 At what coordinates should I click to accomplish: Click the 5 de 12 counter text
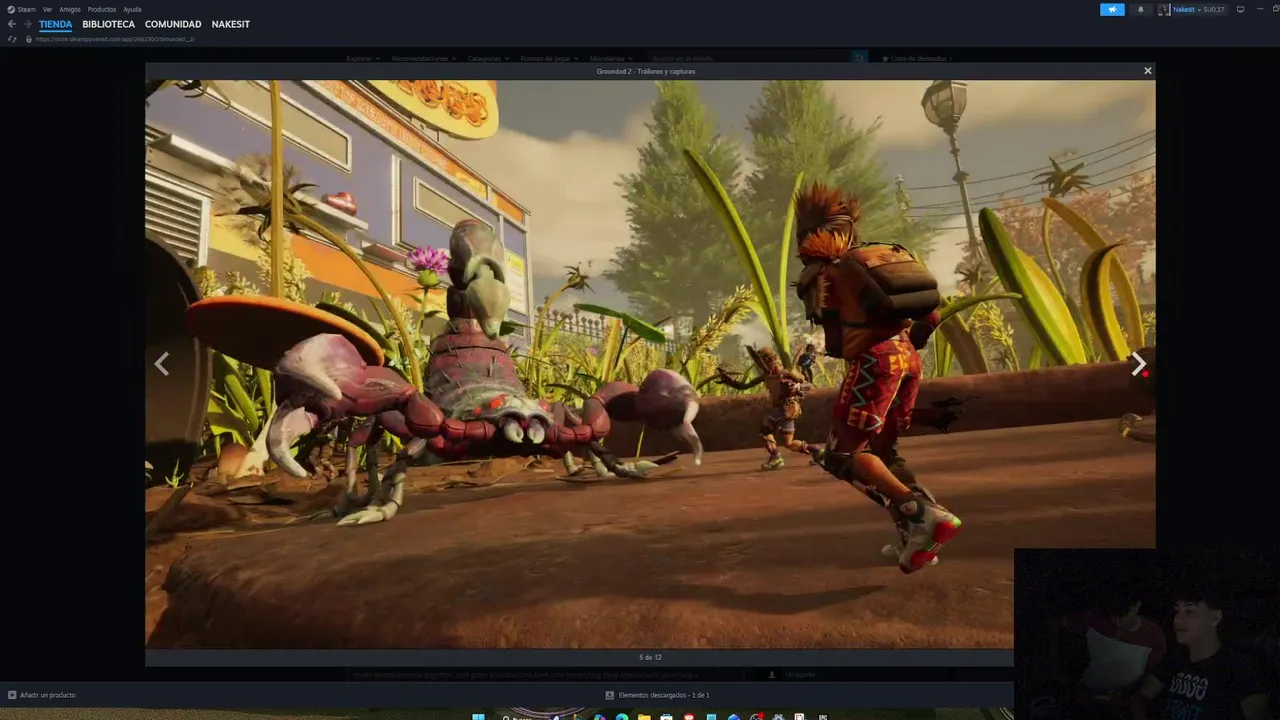[650, 657]
